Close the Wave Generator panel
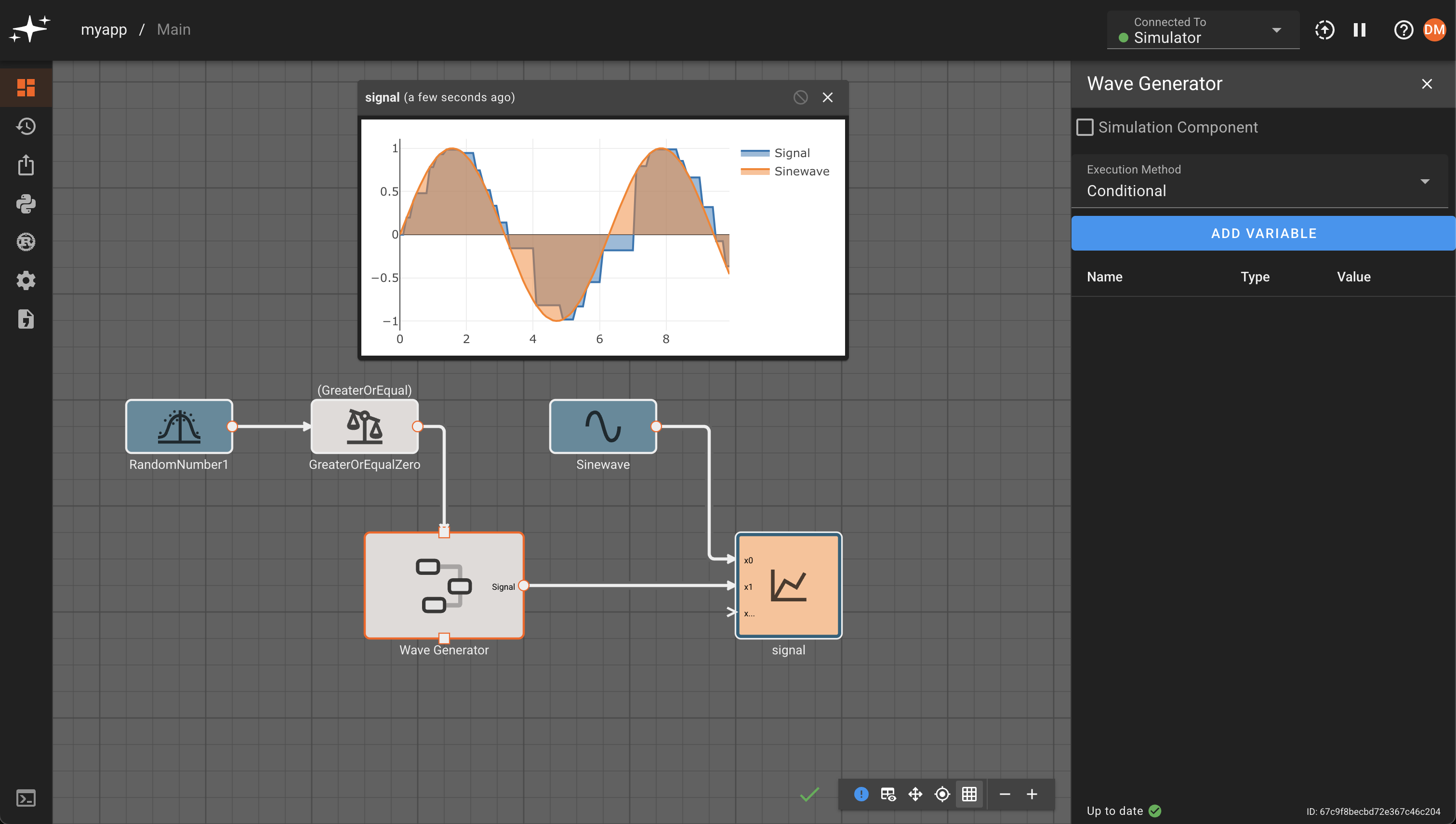 [1427, 84]
